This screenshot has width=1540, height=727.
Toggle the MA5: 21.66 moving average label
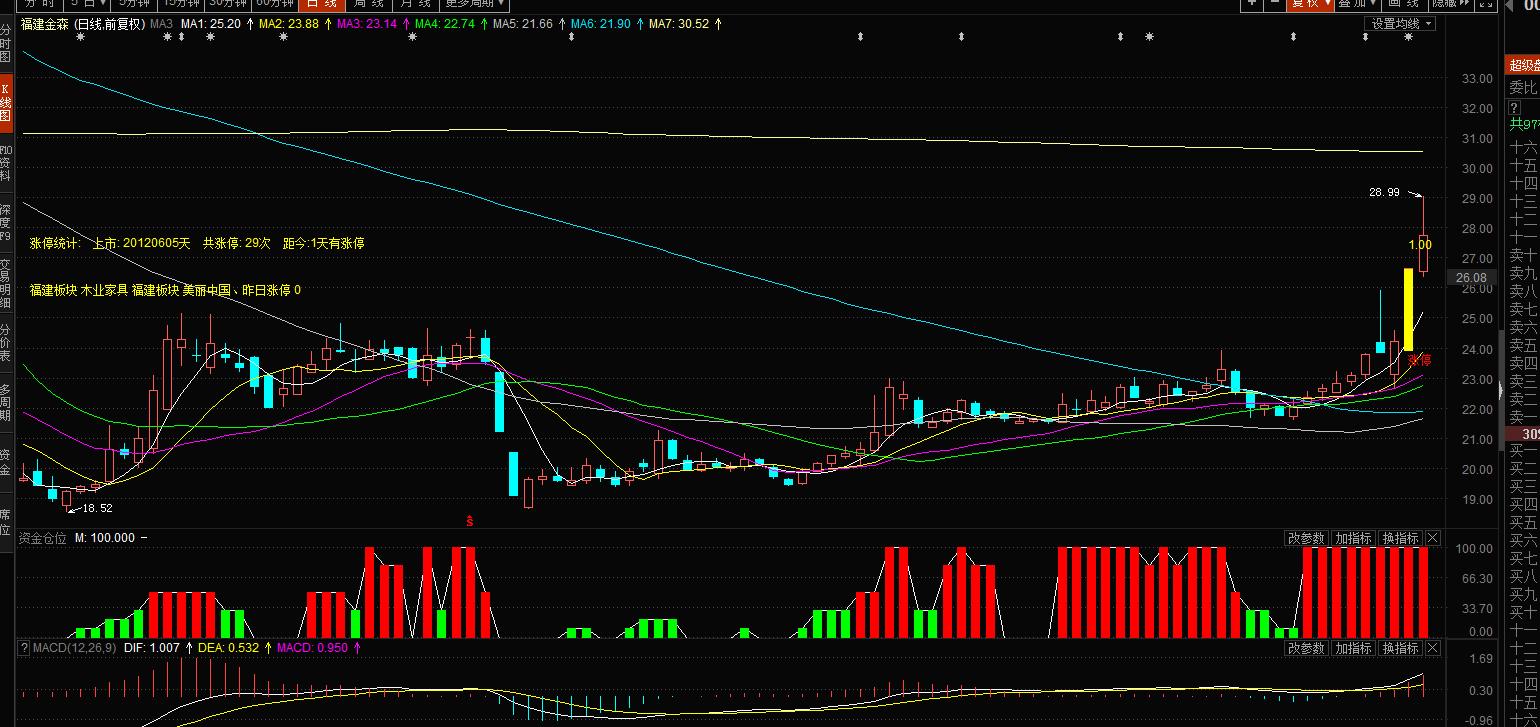523,24
